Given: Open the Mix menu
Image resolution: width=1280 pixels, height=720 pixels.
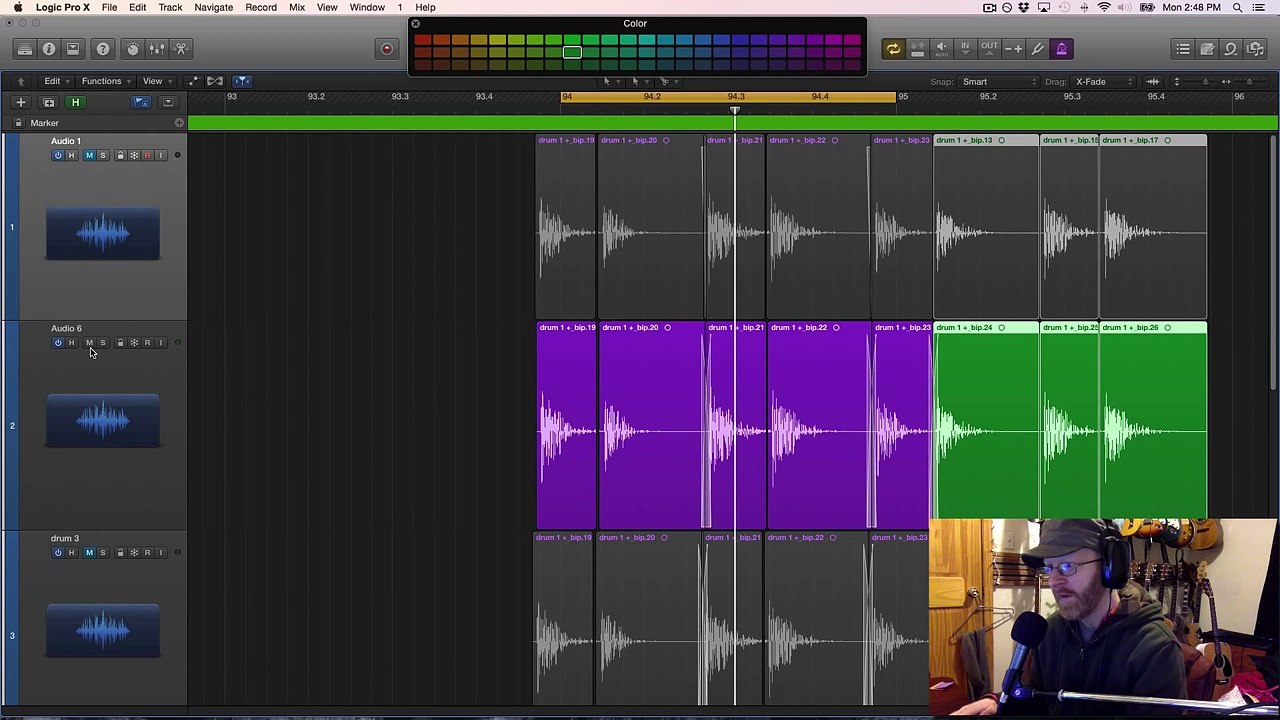Looking at the screenshot, I should (x=297, y=7).
